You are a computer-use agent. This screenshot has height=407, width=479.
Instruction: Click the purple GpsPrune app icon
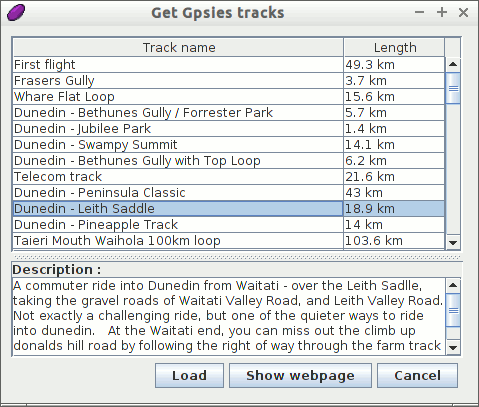tap(16, 13)
